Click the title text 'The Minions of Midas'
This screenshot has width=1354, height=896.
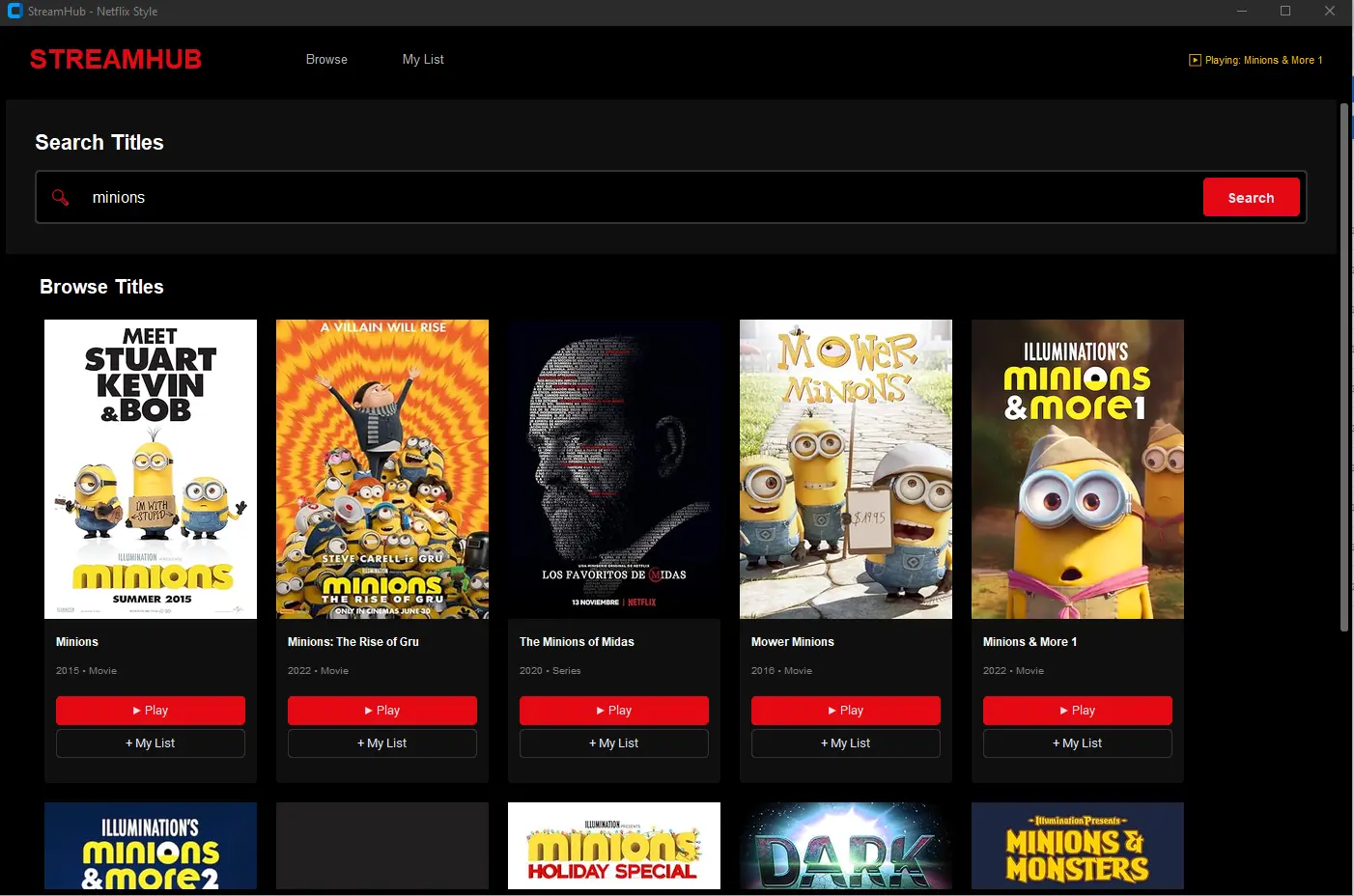pyautogui.click(x=577, y=642)
